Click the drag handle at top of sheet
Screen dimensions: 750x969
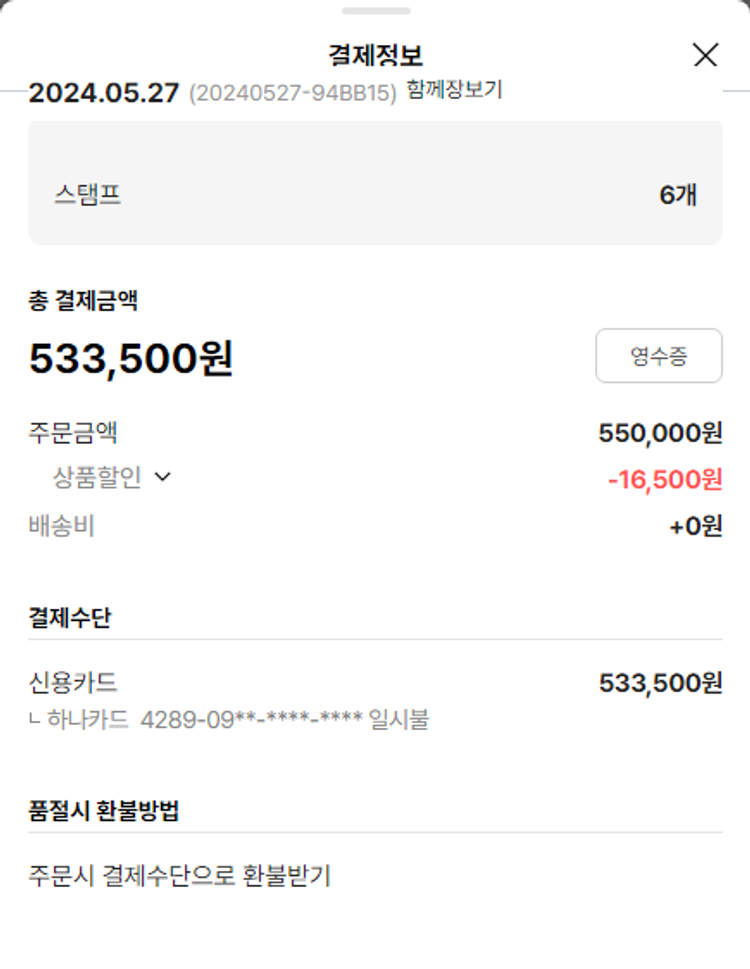[375, 11]
